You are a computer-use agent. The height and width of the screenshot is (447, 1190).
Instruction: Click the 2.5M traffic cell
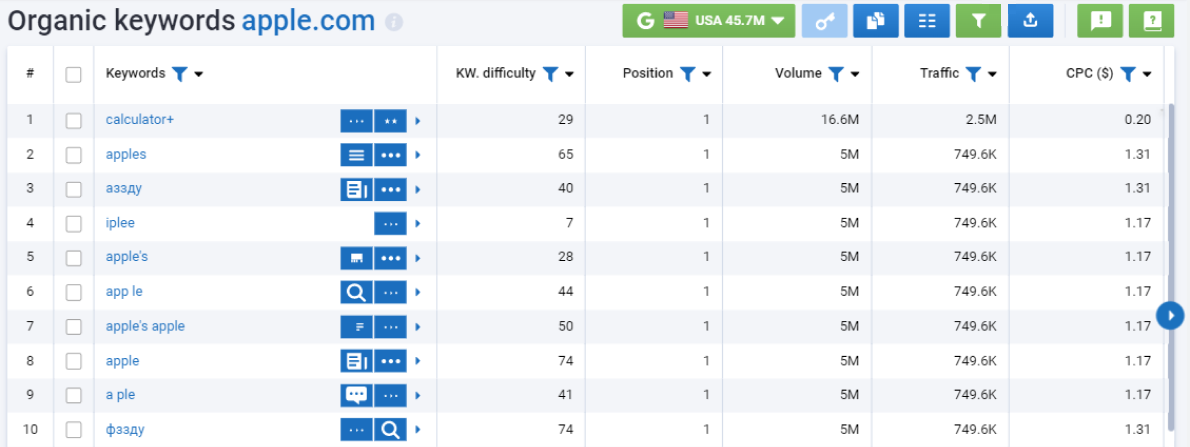click(982, 120)
